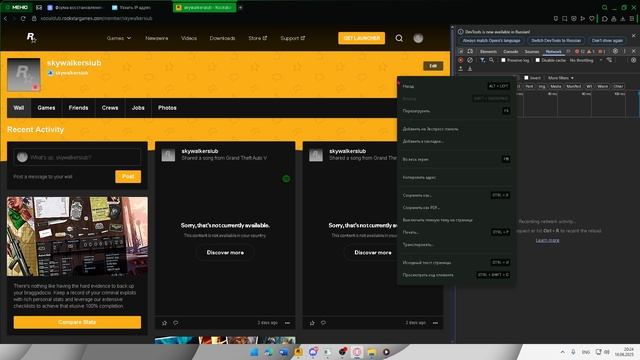Click the GTA V stats promo image

(77, 236)
